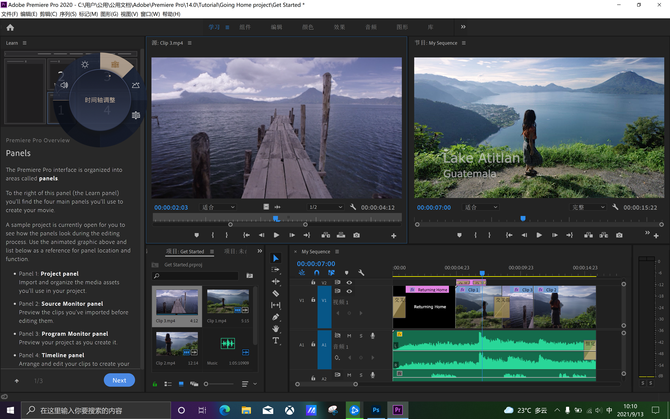Viewport: 670px width, 419px height.
Task: Click the Next tutorial button
Action: click(119, 380)
